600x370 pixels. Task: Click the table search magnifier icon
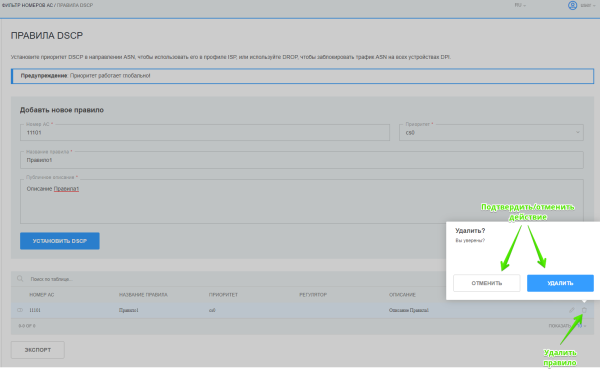(x=20, y=279)
